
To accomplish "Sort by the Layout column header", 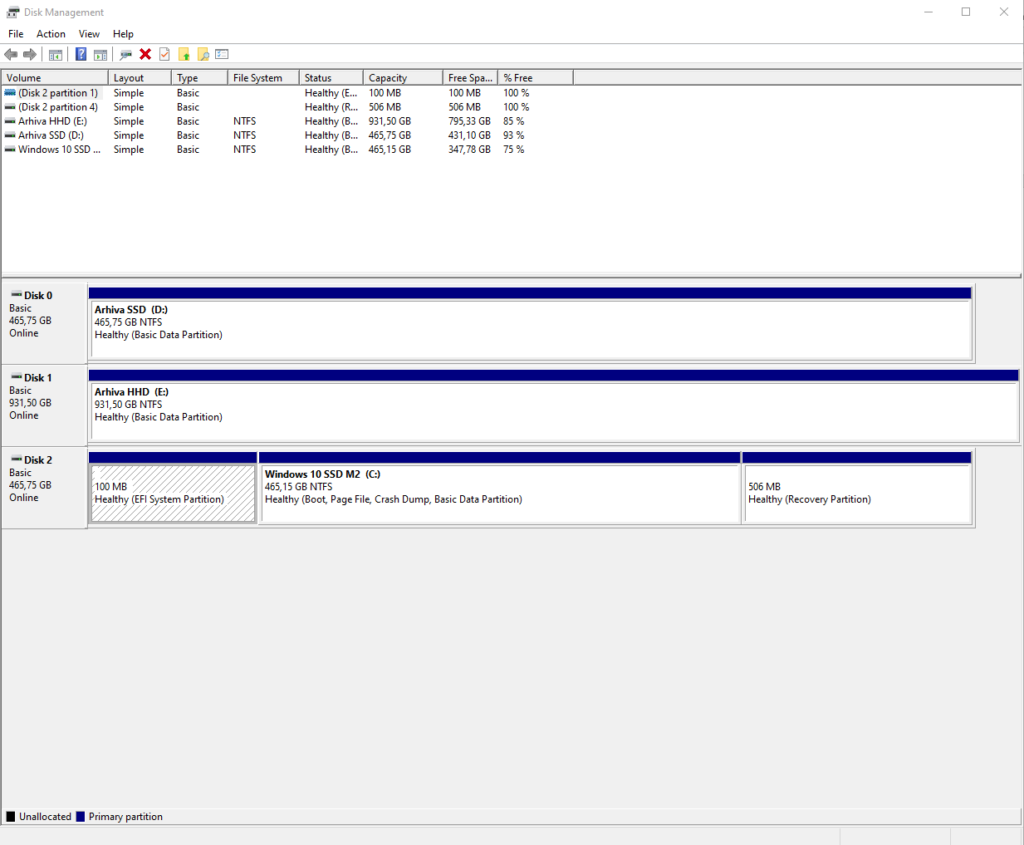I will [140, 78].
